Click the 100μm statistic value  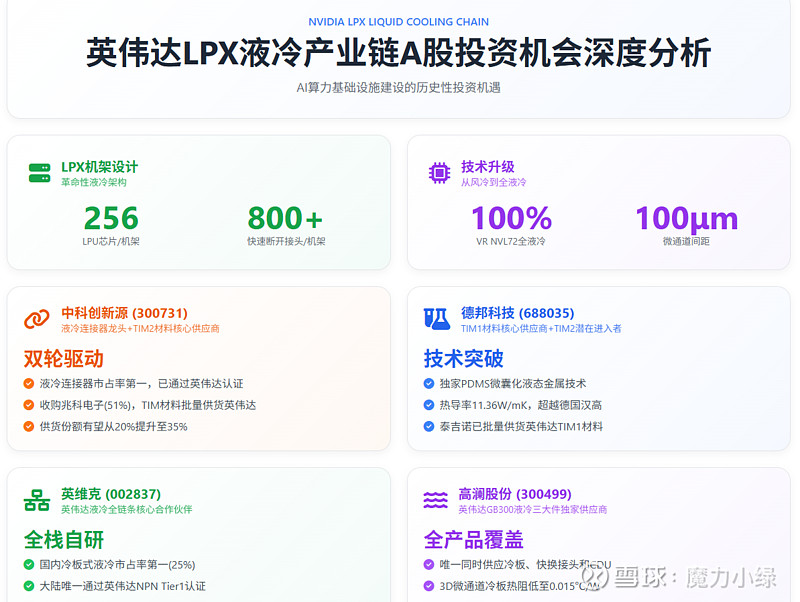pyautogui.click(x=687, y=219)
